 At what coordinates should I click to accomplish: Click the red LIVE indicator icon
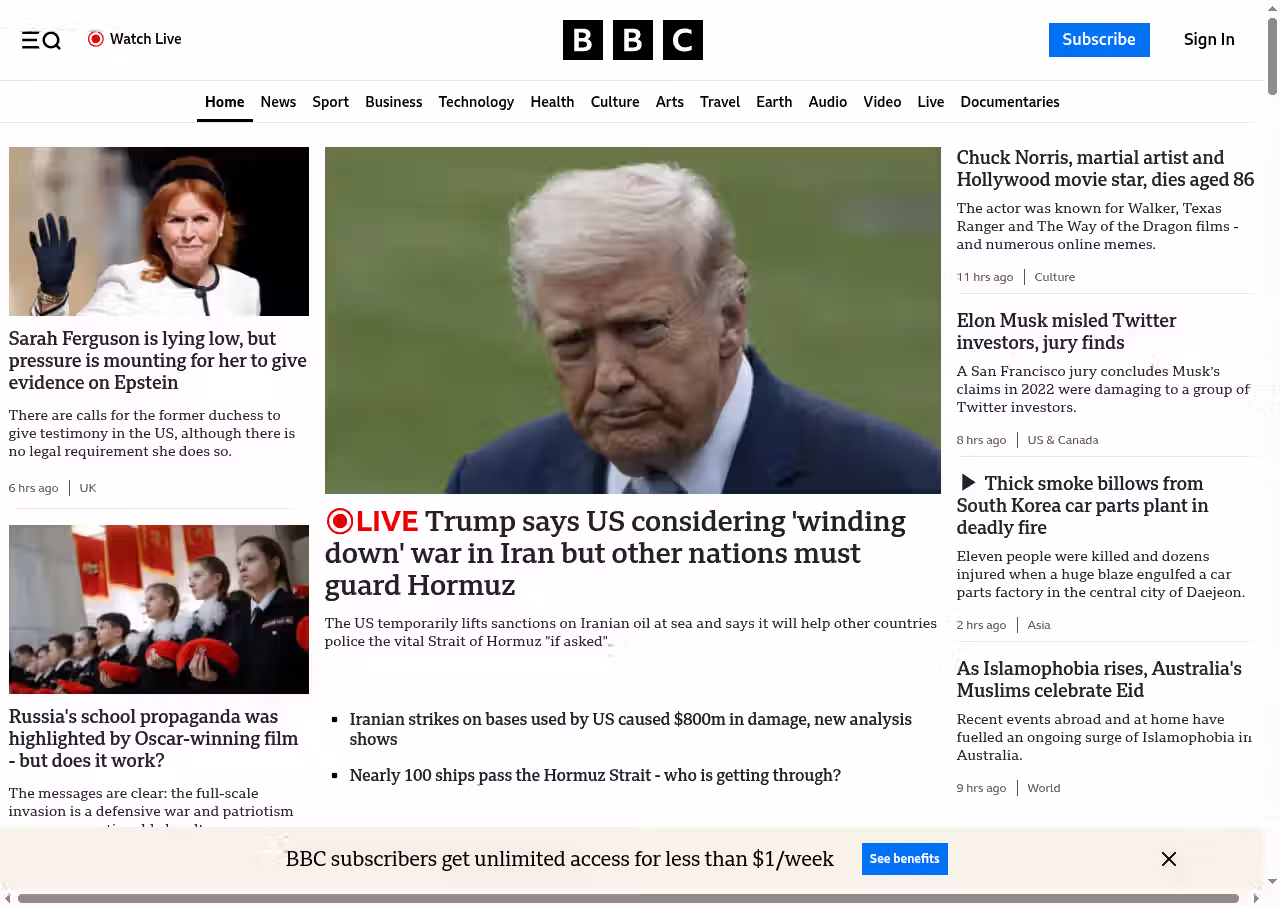340,521
